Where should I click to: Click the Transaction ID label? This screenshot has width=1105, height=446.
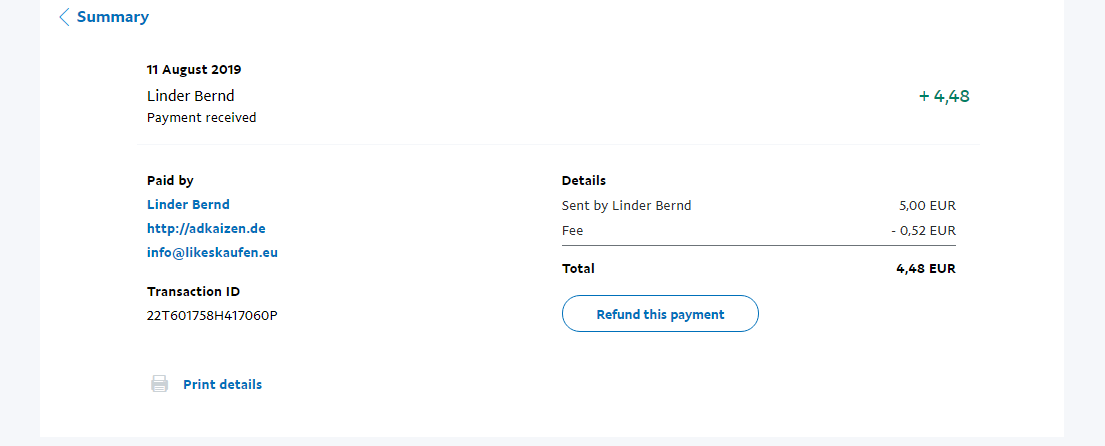coord(193,292)
